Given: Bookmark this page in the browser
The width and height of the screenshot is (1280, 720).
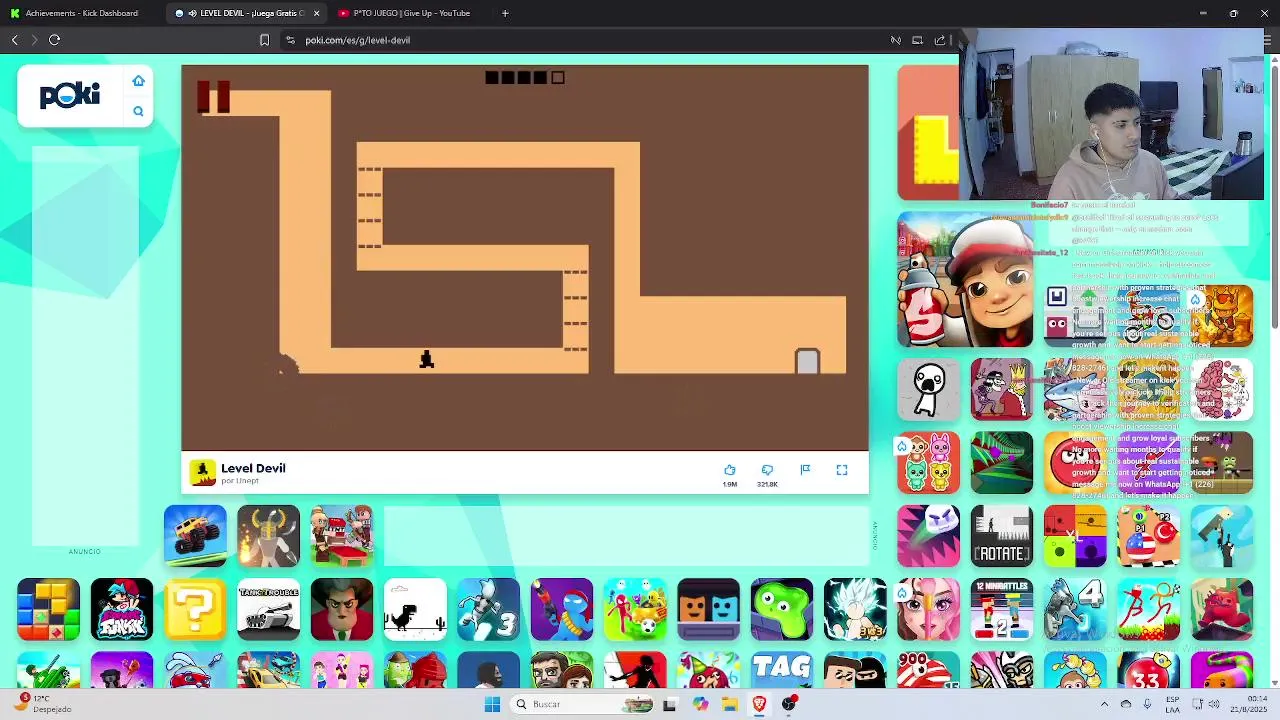Looking at the screenshot, I should point(264,40).
